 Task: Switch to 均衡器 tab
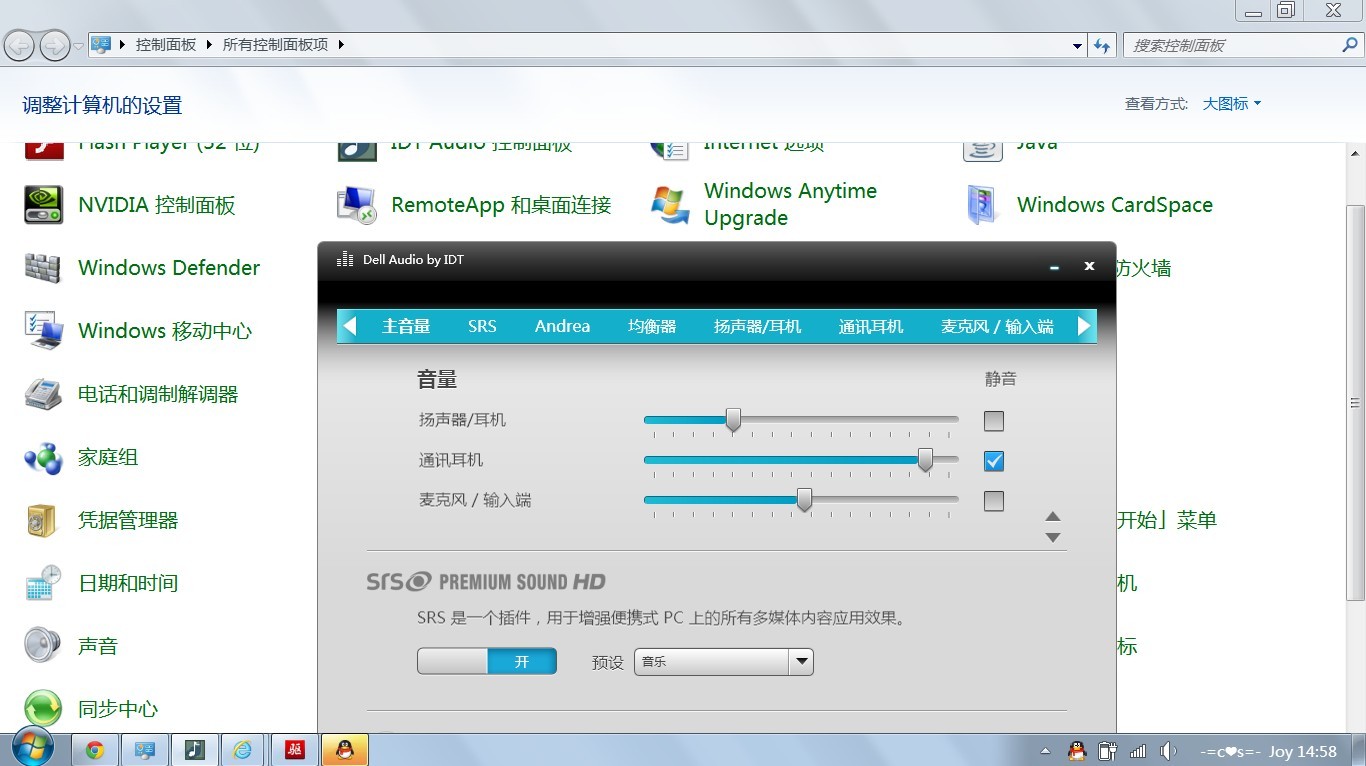click(x=652, y=326)
